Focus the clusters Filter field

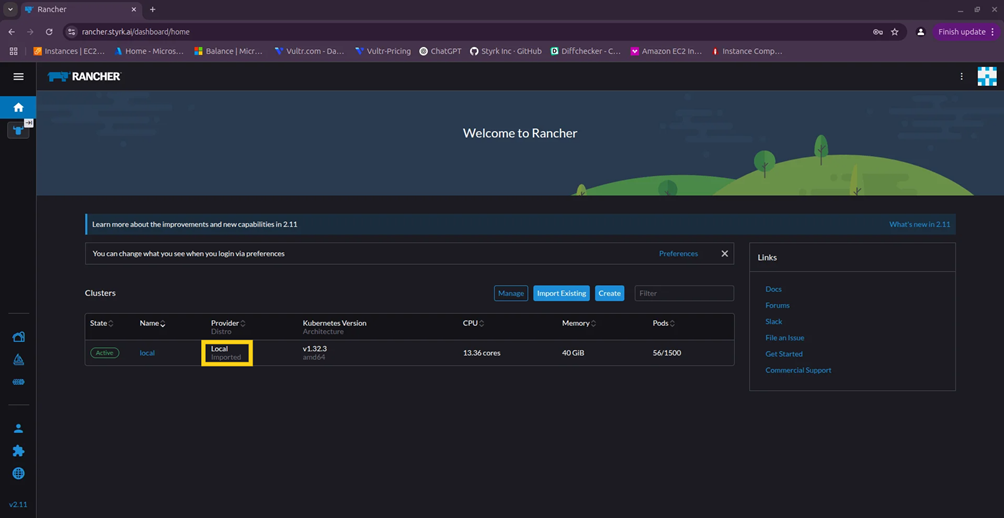tap(684, 293)
